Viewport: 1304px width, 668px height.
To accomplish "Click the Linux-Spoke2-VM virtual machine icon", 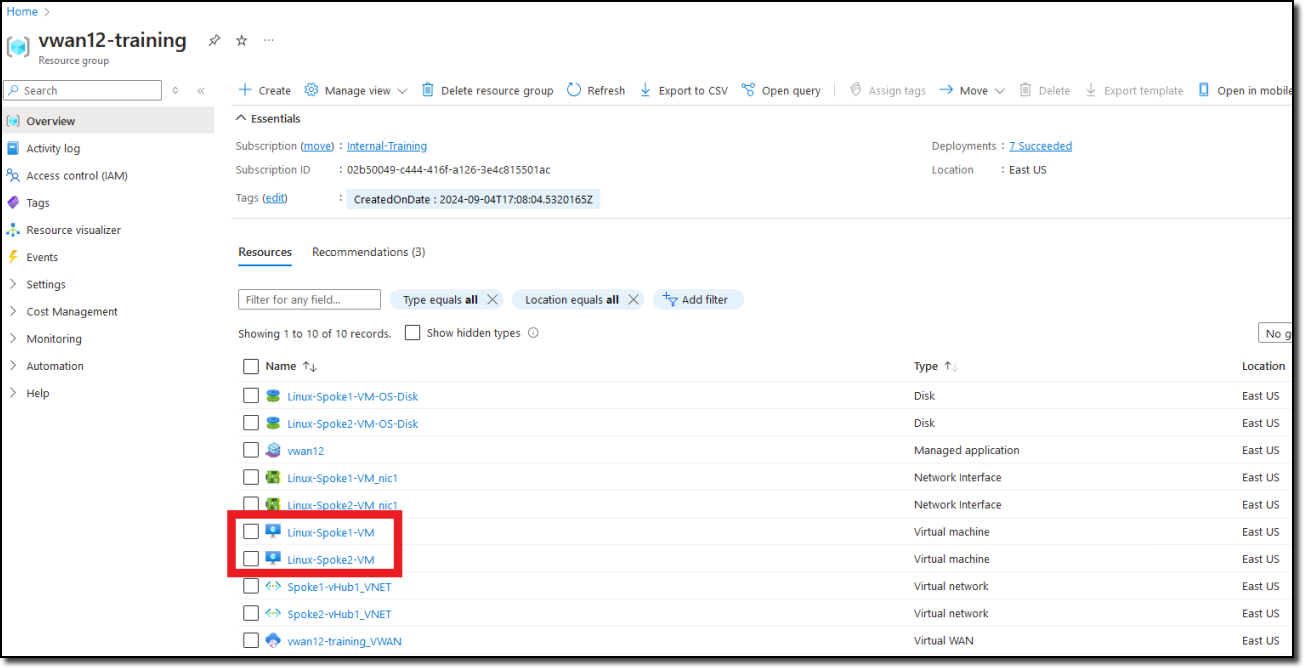I will click(x=273, y=558).
